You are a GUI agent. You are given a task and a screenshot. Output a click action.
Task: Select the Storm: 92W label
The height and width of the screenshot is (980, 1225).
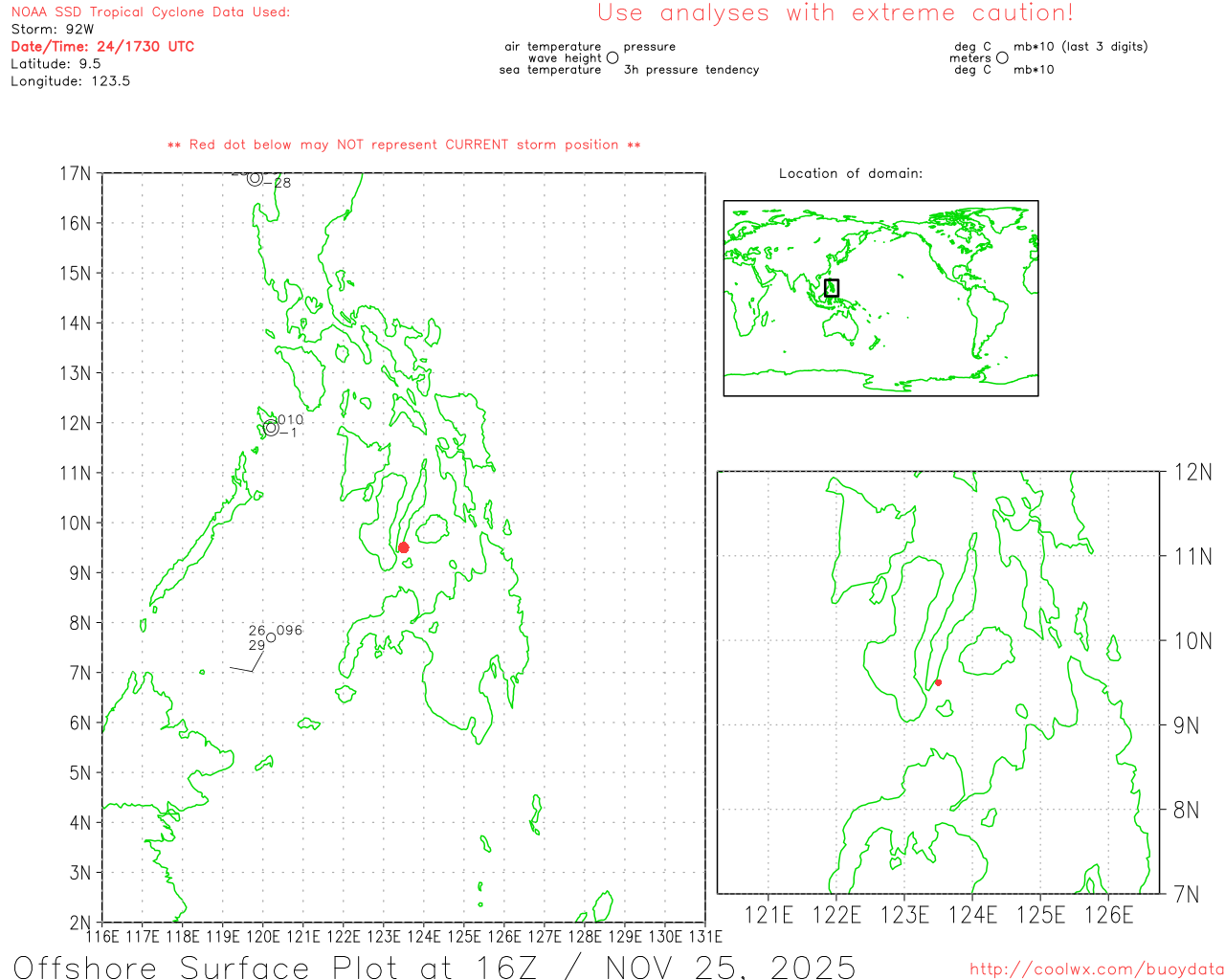point(53,29)
